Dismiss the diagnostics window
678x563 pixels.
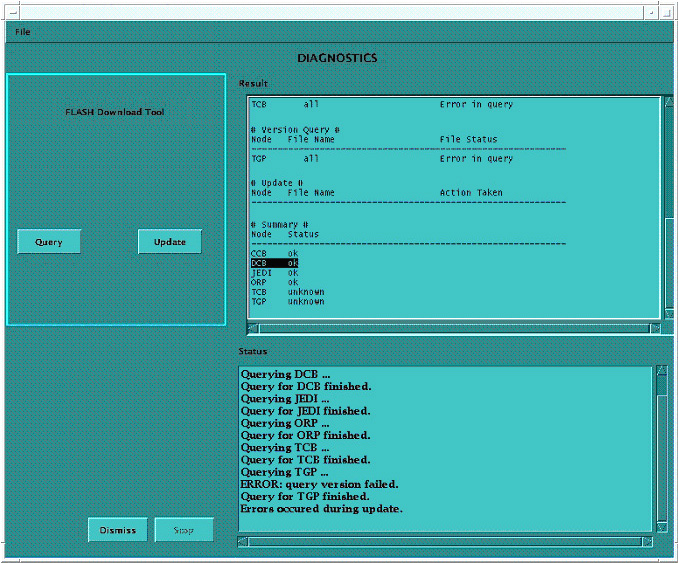coord(118,530)
